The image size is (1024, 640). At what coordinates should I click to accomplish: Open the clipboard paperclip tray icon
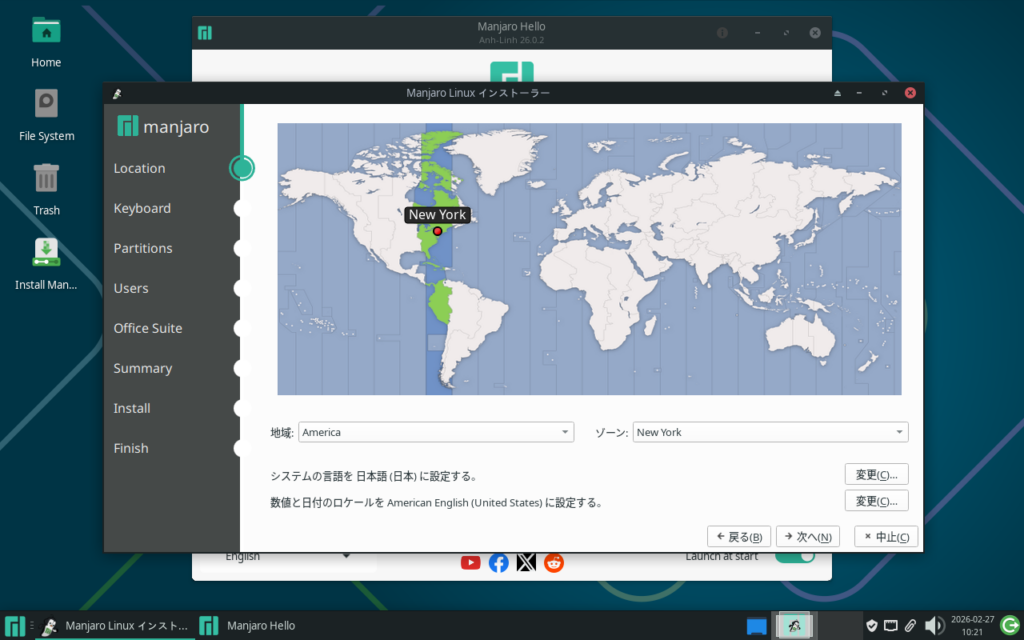pyautogui.click(x=910, y=626)
